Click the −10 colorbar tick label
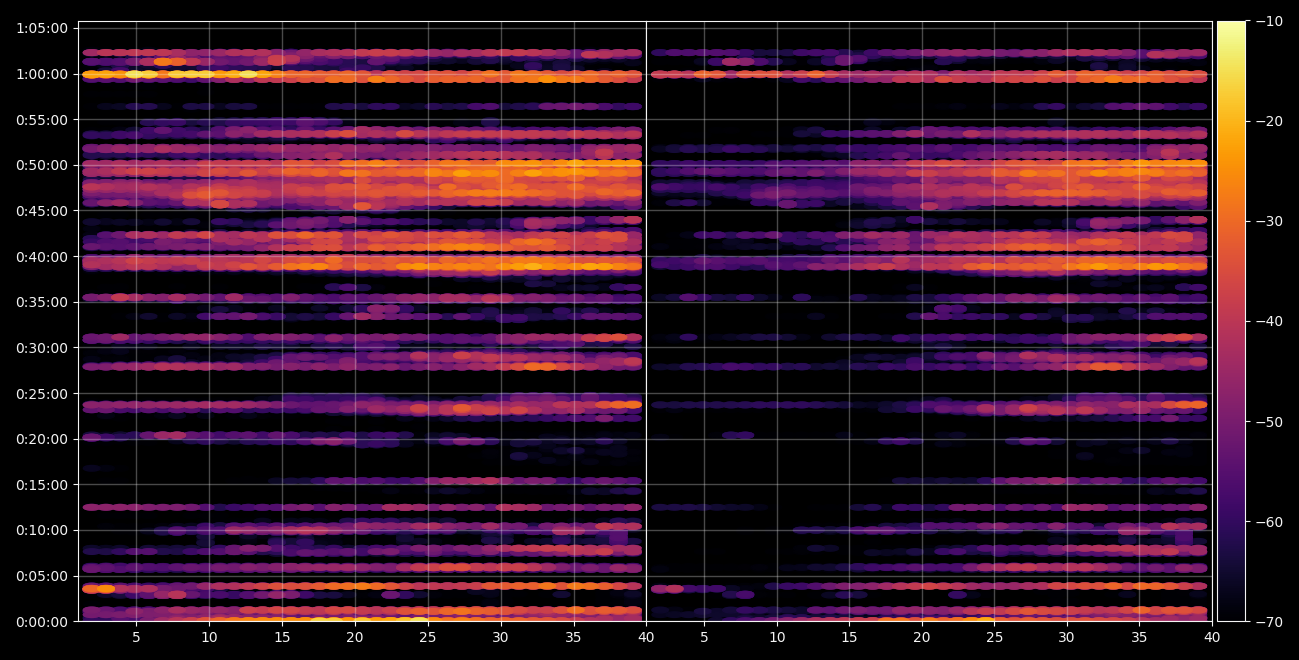This screenshot has width=1299, height=660. click(1269, 21)
